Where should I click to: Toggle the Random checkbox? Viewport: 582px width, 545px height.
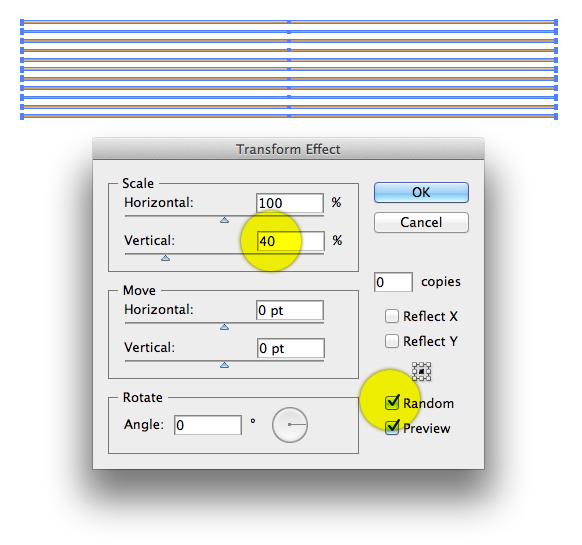(392, 403)
